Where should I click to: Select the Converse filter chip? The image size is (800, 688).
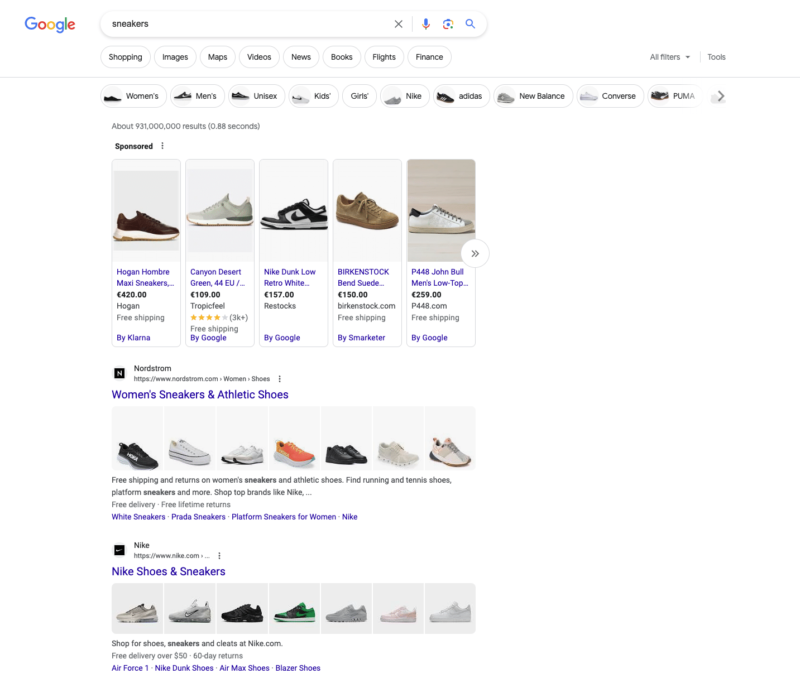[x=610, y=96]
